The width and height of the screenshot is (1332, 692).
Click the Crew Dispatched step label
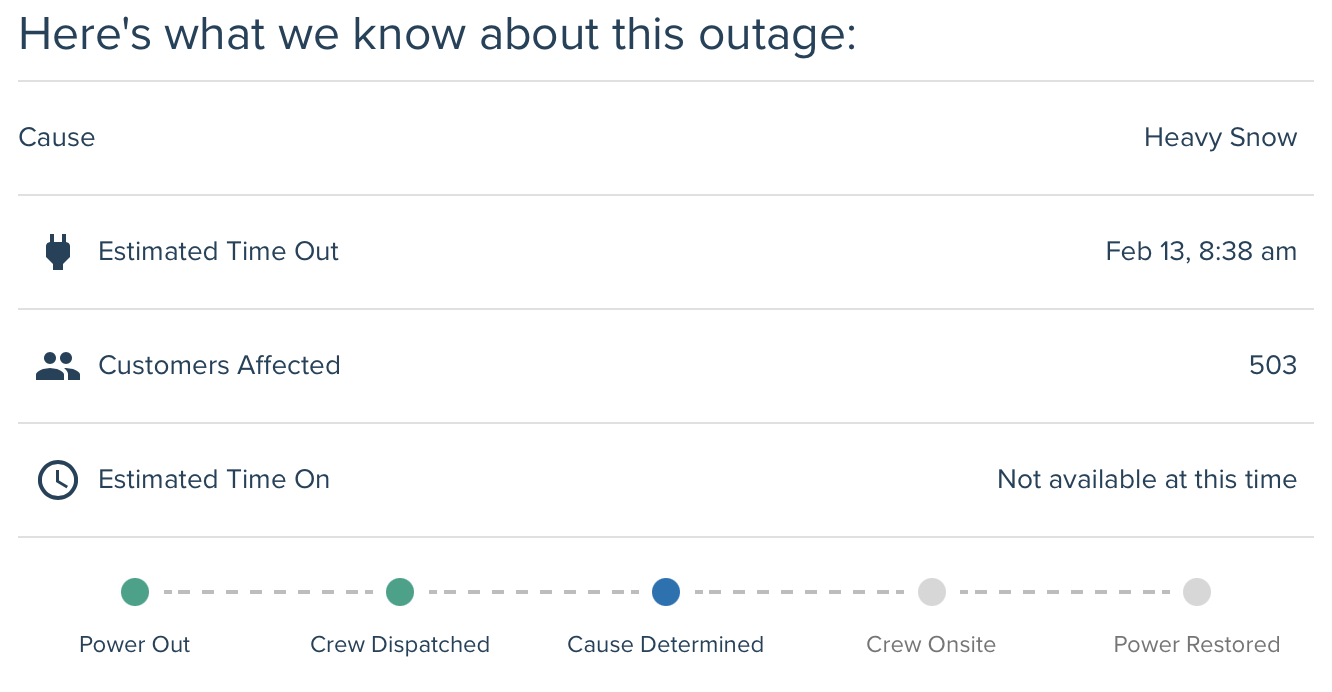tap(400, 645)
